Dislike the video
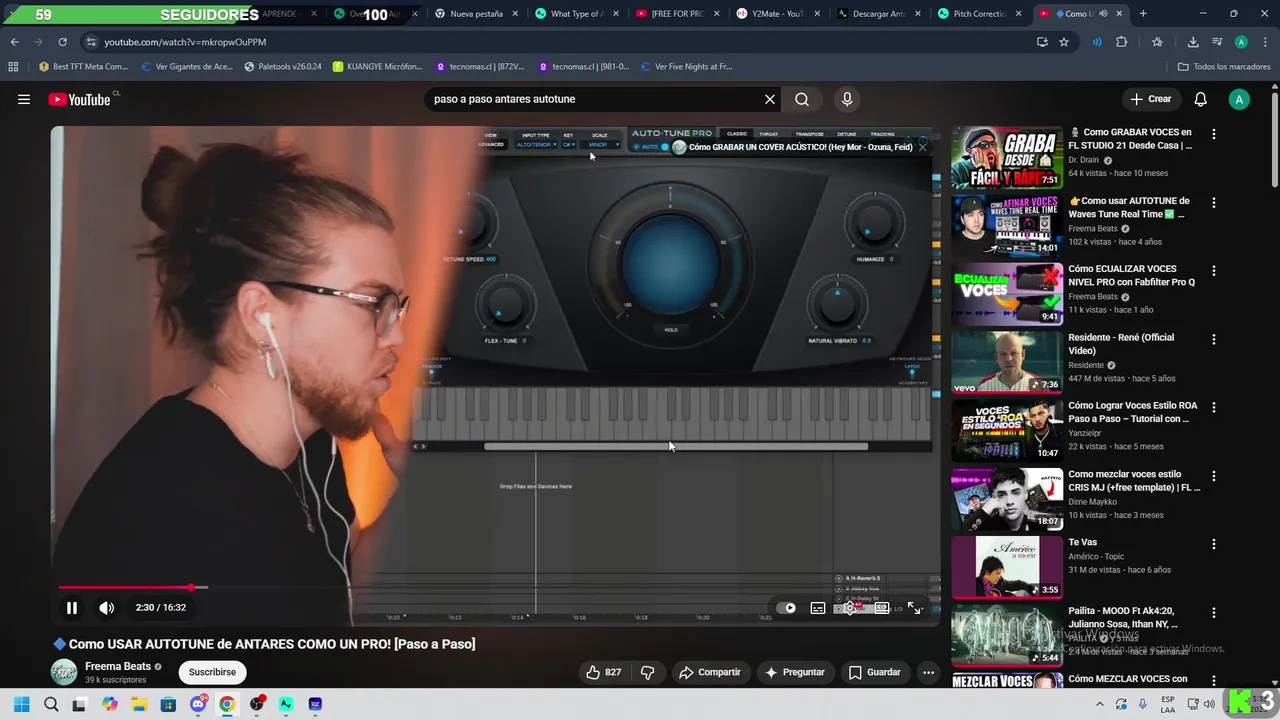The width and height of the screenshot is (1280, 720). tap(647, 672)
